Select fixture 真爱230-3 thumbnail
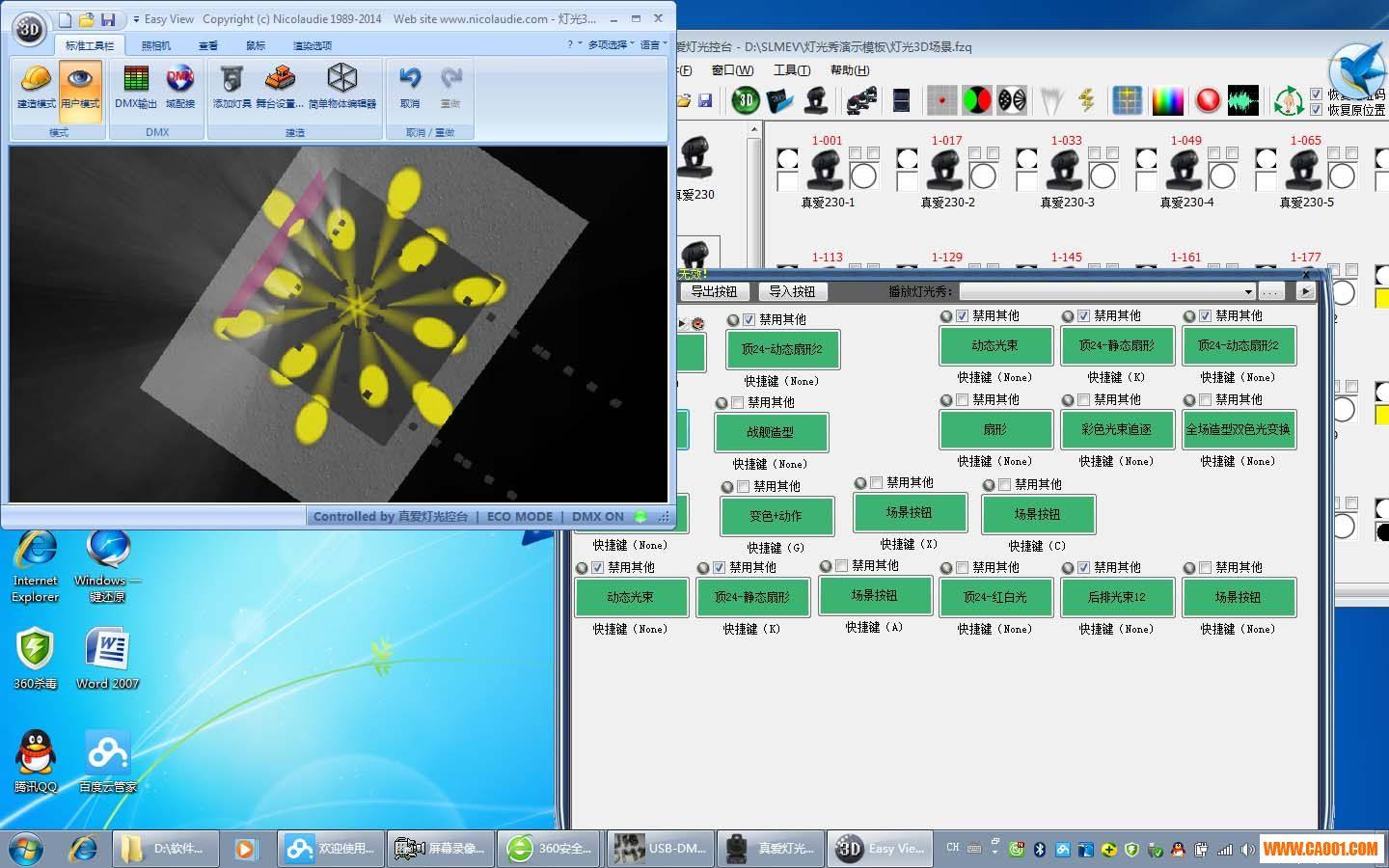This screenshot has height=868, width=1389. pos(1066,171)
